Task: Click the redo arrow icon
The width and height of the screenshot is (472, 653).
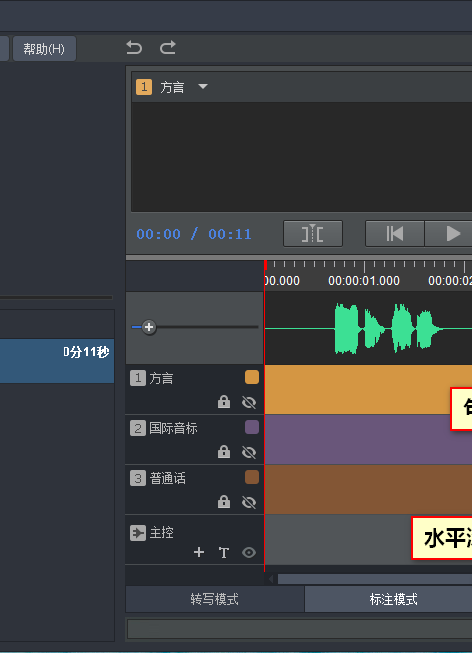Action: (167, 47)
